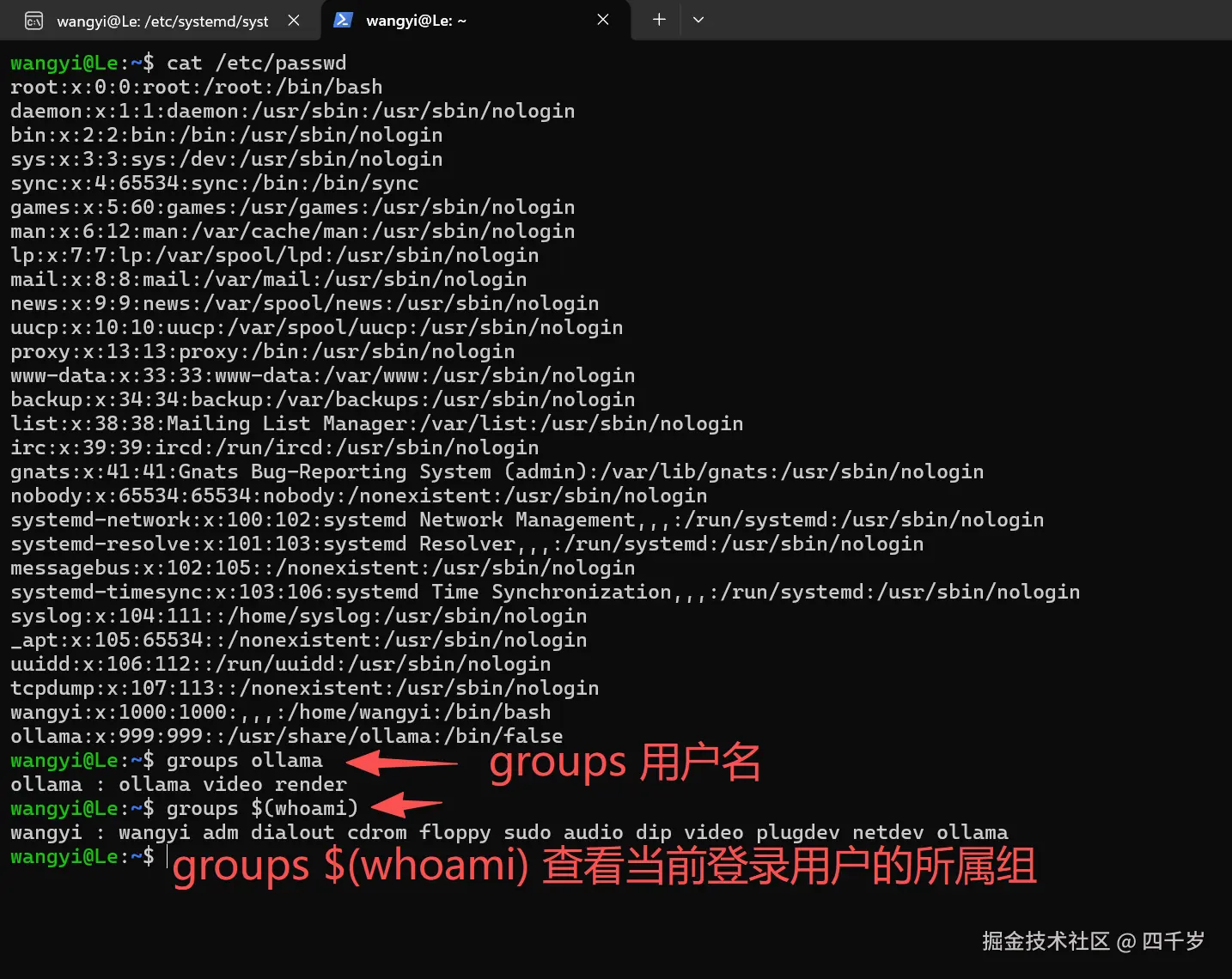Click the groups ollama command text
The height and width of the screenshot is (979, 1232).
(x=243, y=760)
